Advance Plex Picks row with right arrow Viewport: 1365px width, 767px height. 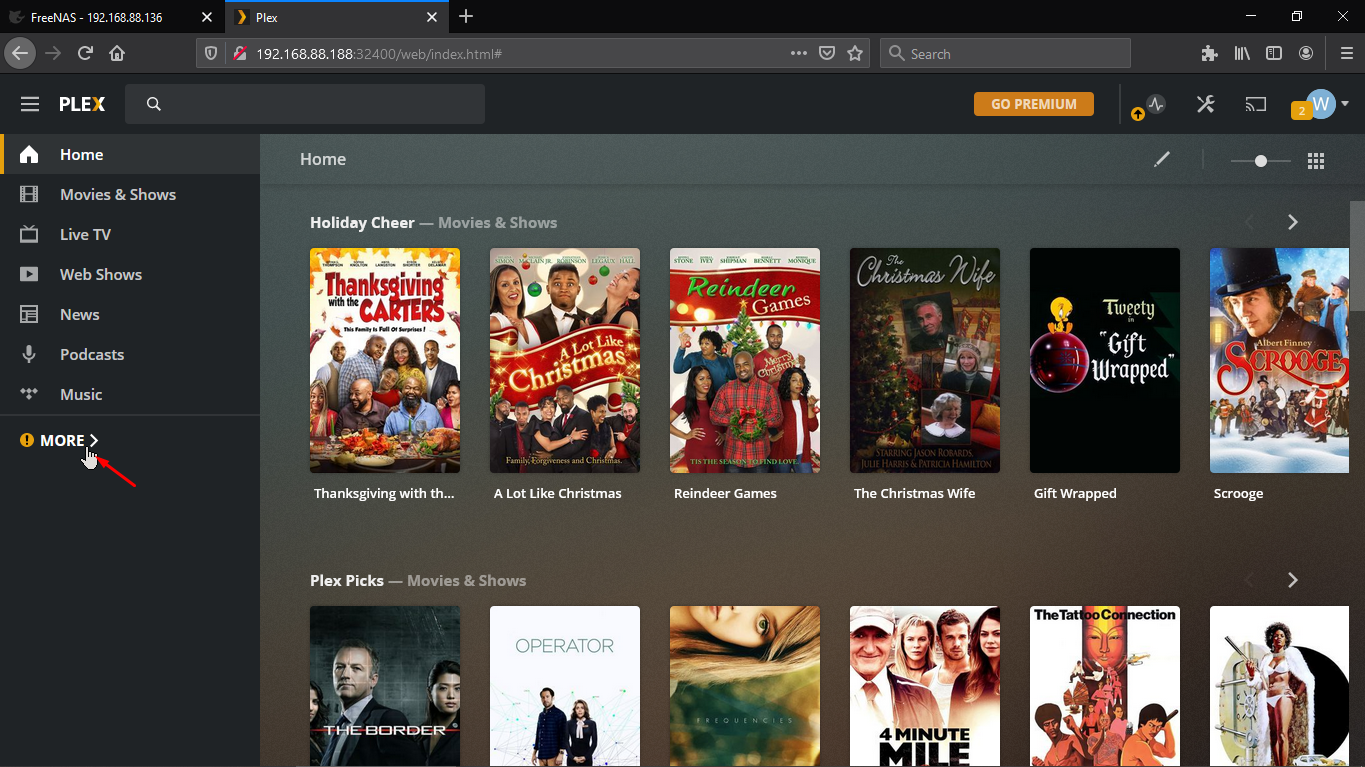click(x=1292, y=580)
